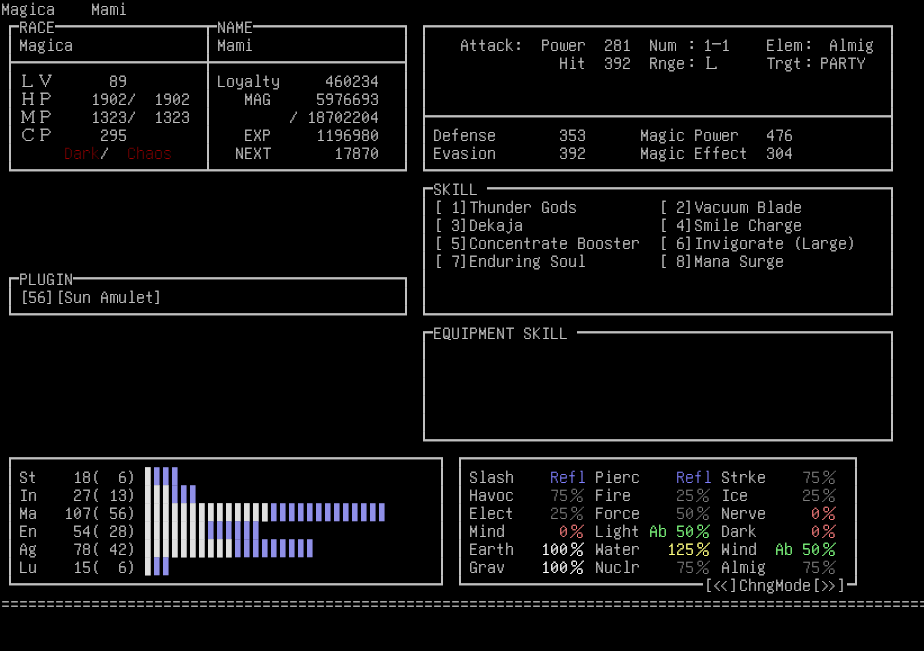Select skill 8 Mana Surge

coord(722,262)
